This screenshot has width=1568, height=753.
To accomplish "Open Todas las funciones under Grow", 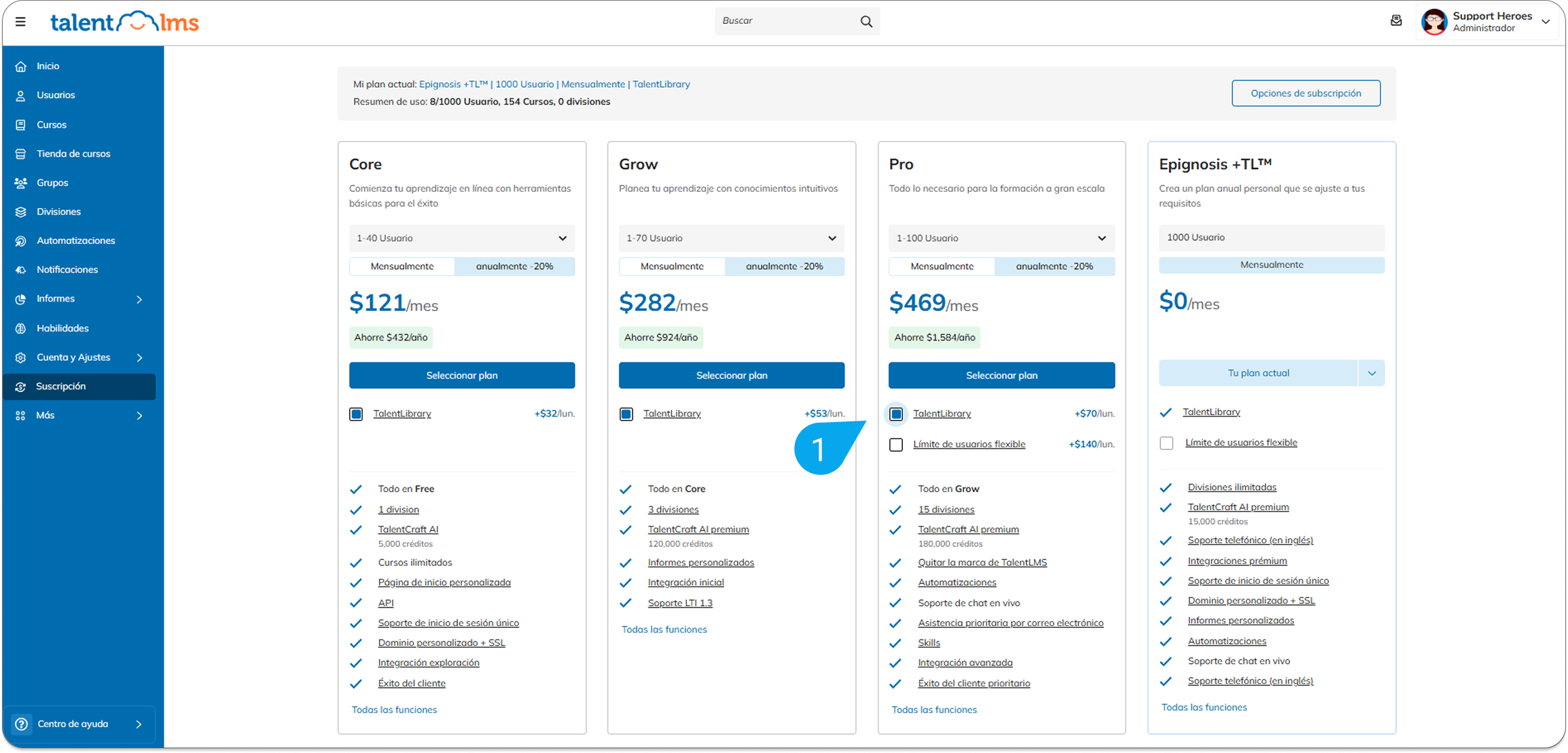I will tap(664, 629).
